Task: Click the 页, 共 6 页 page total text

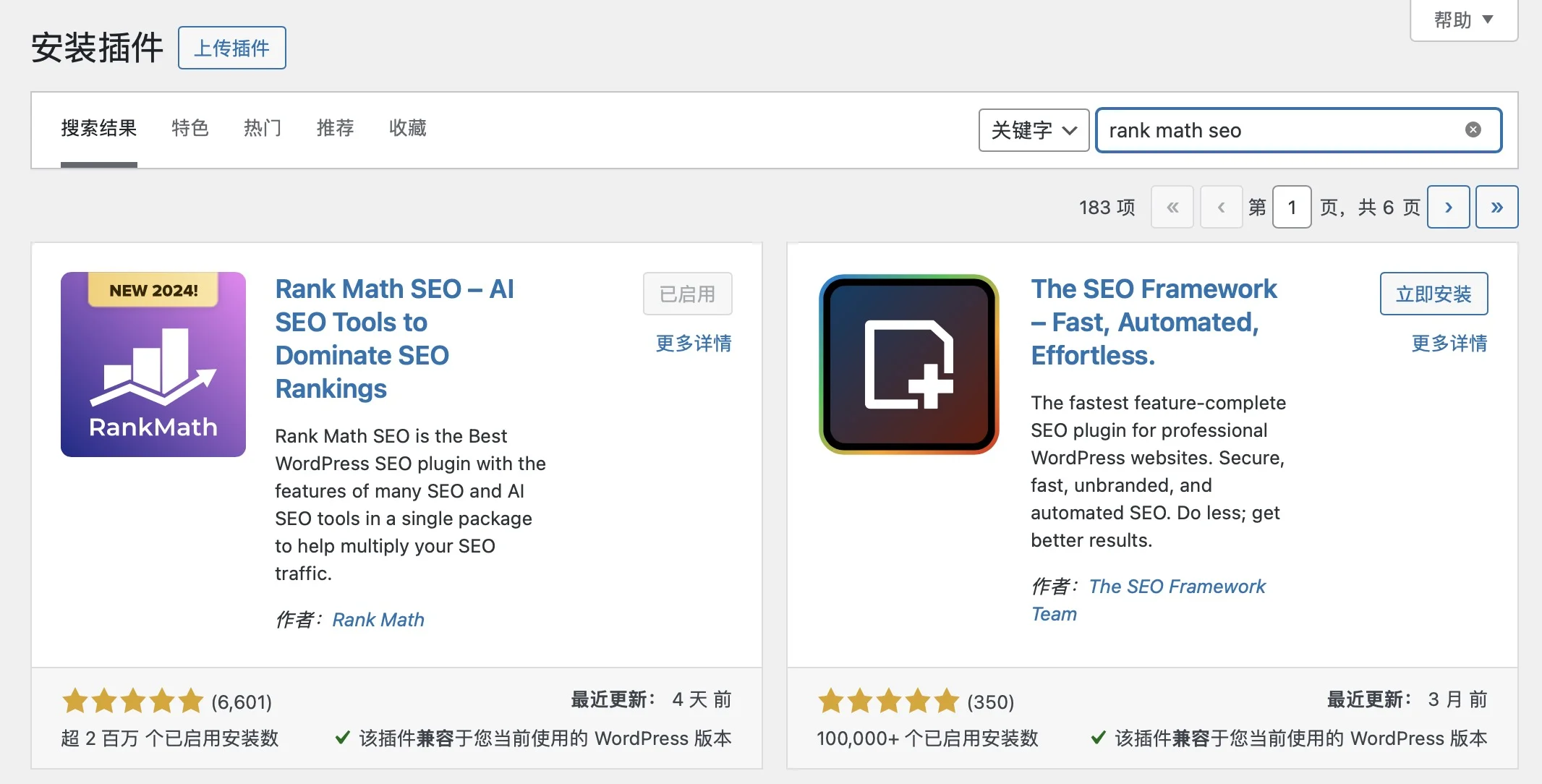Action: coord(1370,208)
